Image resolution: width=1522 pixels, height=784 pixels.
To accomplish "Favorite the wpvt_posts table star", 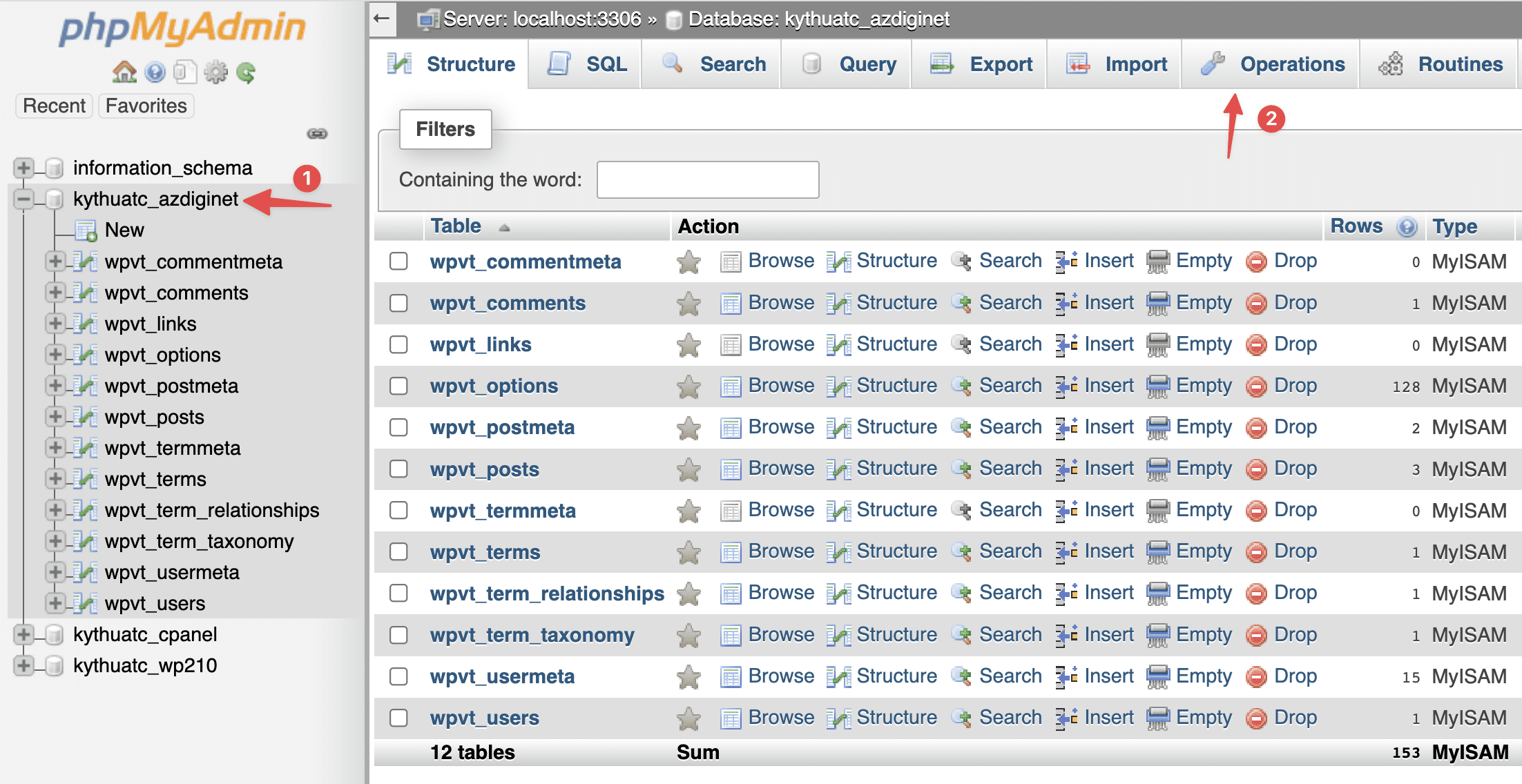I will click(688, 469).
